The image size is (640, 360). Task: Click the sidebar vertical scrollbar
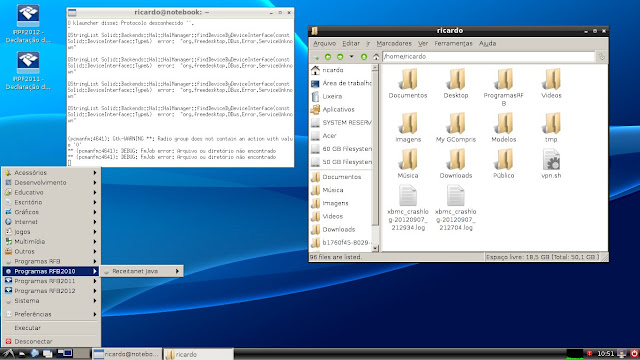375,158
